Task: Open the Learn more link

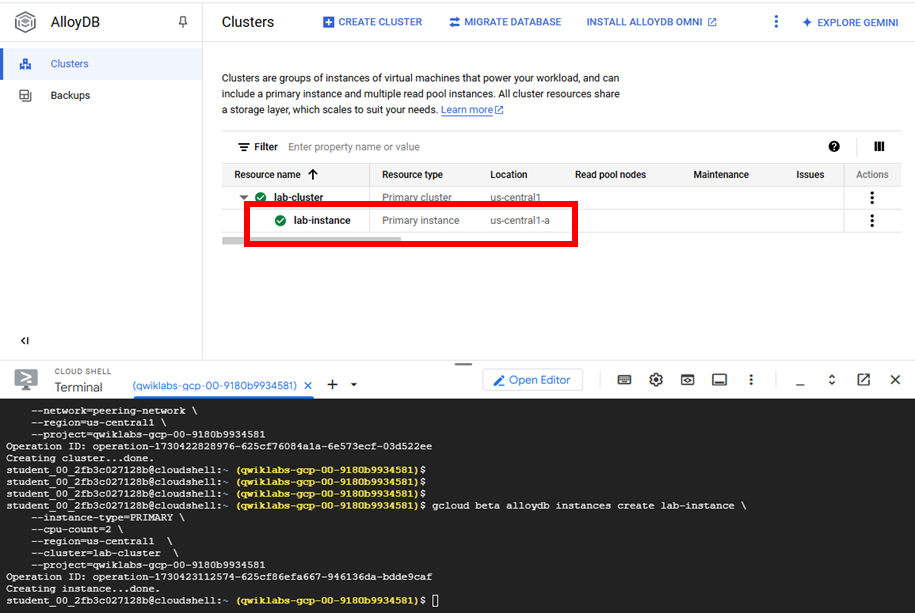Action: [x=472, y=110]
